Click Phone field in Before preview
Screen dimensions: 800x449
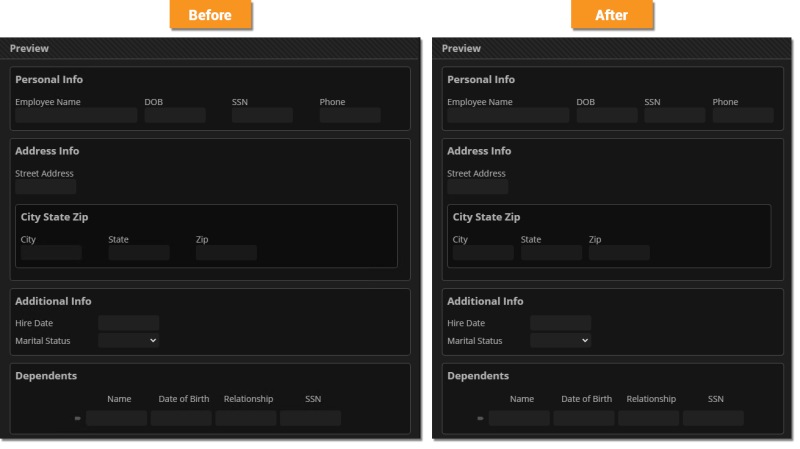click(x=350, y=115)
